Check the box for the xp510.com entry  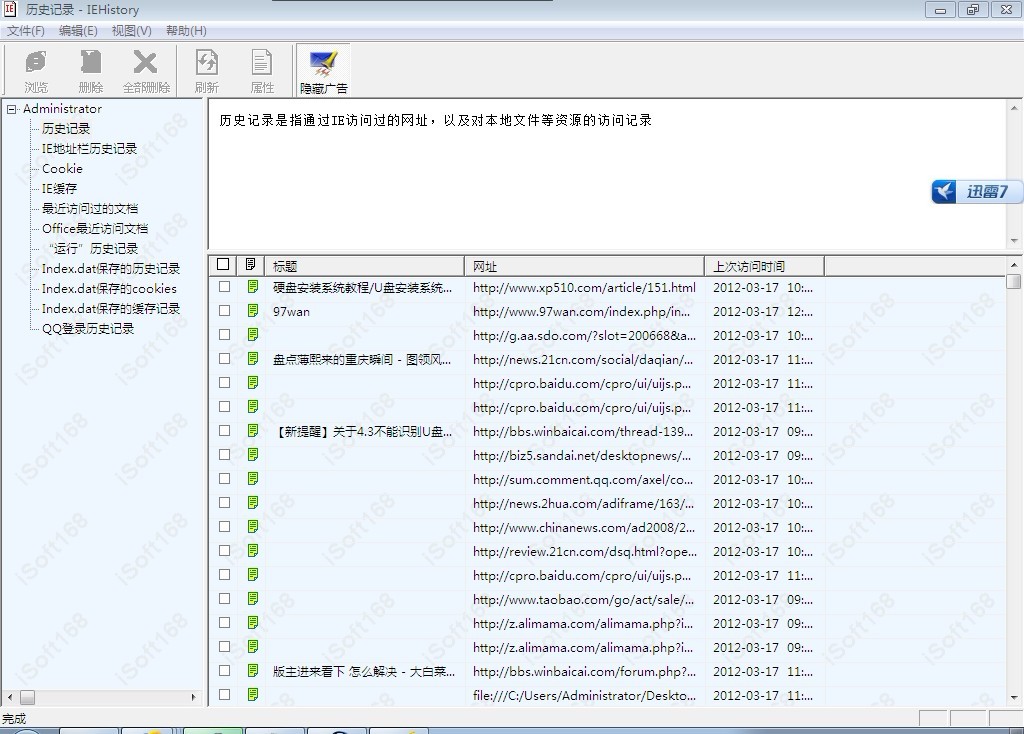pyautogui.click(x=224, y=287)
